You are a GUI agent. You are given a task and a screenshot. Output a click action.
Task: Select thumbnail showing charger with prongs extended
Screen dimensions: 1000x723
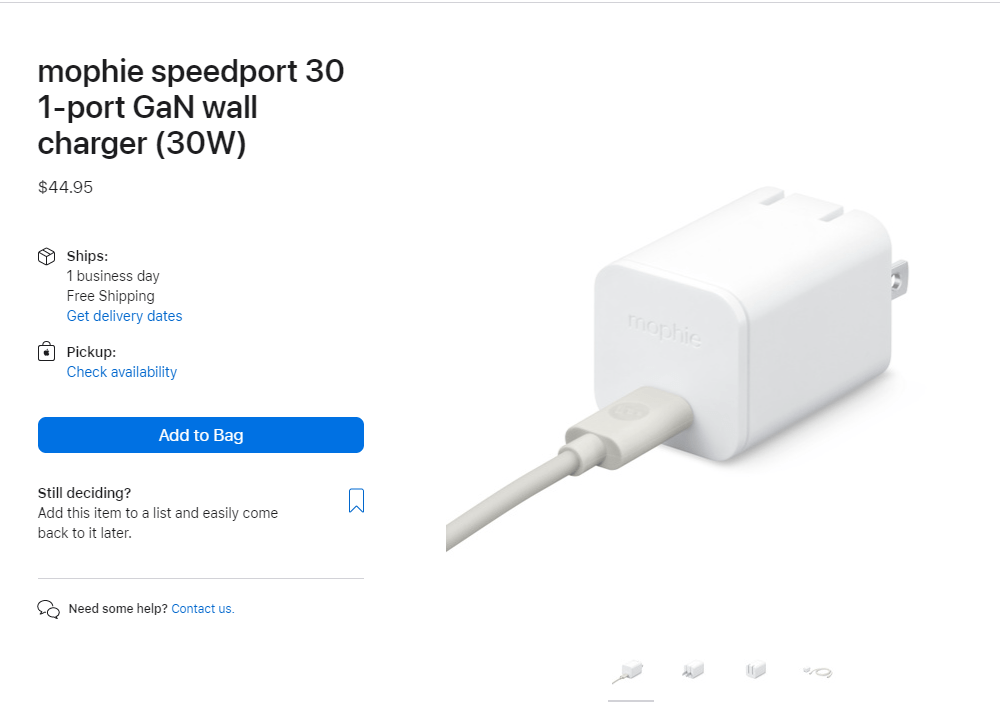(x=693, y=670)
